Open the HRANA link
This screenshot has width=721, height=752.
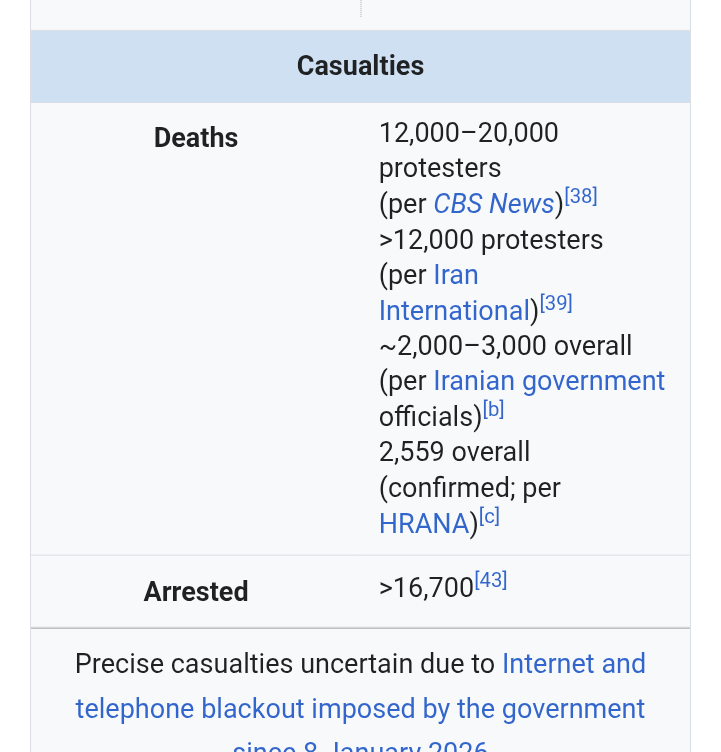pos(424,523)
